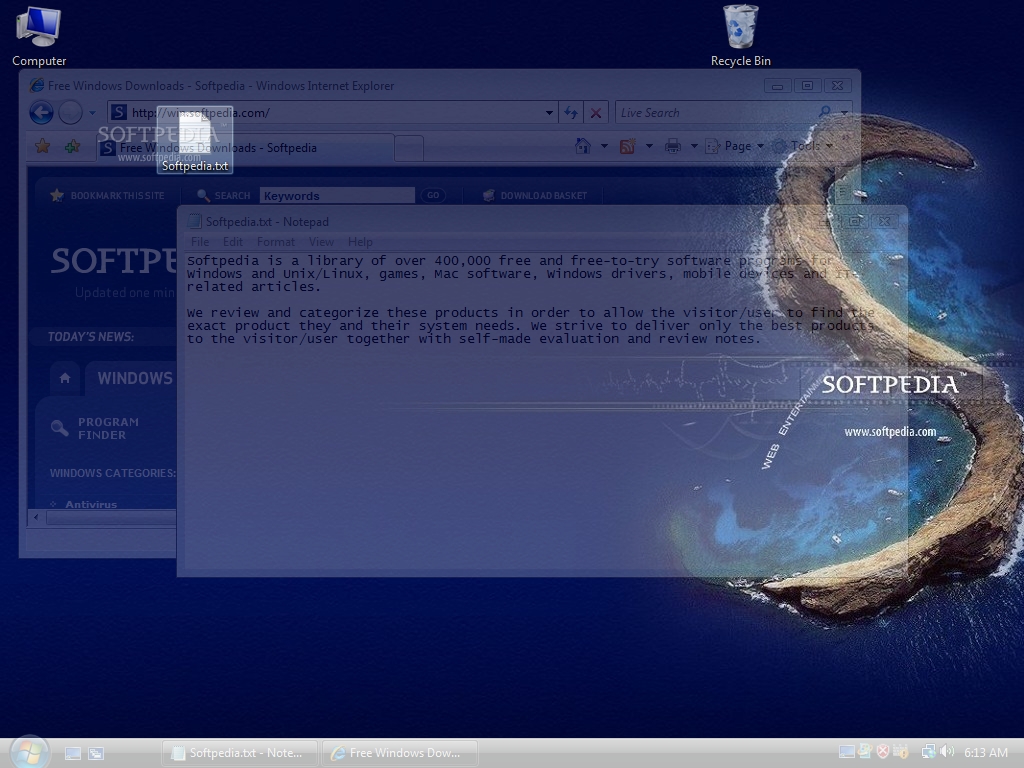Click Add to Favorites icon
Image resolution: width=1024 pixels, height=768 pixels.
(x=72, y=146)
